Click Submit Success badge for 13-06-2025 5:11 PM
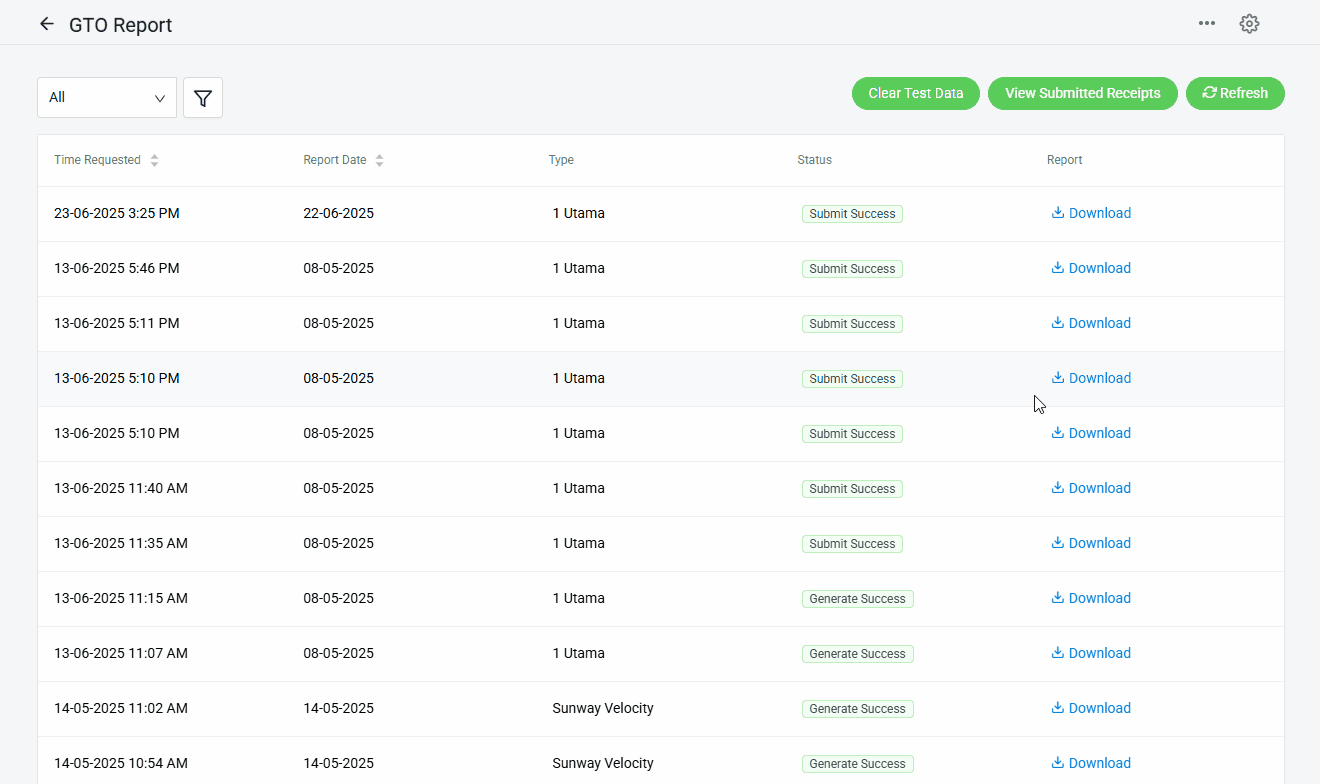 click(x=852, y=324)
